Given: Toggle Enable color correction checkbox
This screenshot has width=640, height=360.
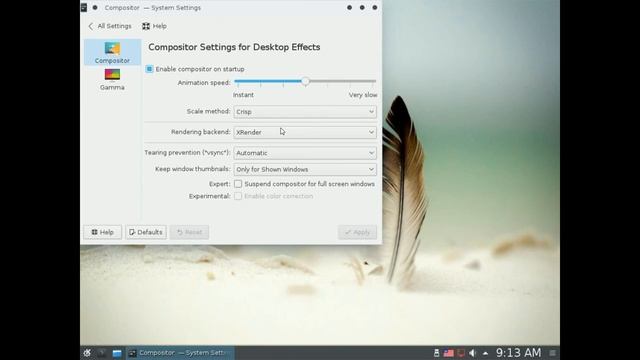Looking at the screenshot, I should point(238,196).
